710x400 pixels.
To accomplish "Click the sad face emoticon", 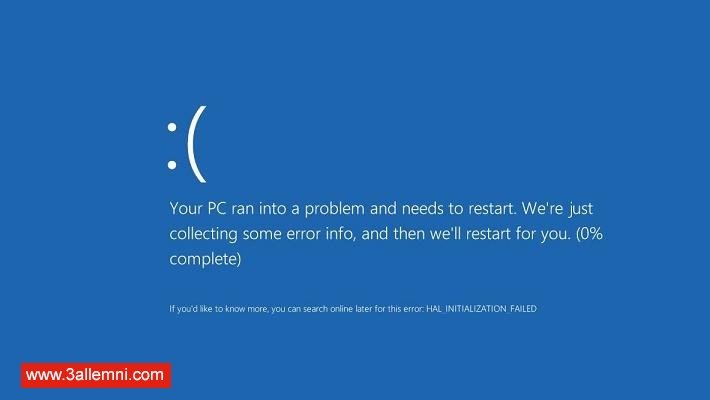I will pyautogui.click(x=187, y=144).
